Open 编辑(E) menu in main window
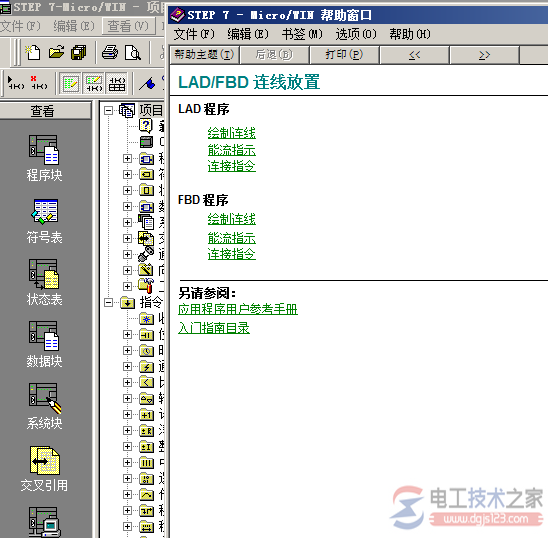Image resolution: width=548 pixels, height=538 pixels. click(x=74, y=26)
